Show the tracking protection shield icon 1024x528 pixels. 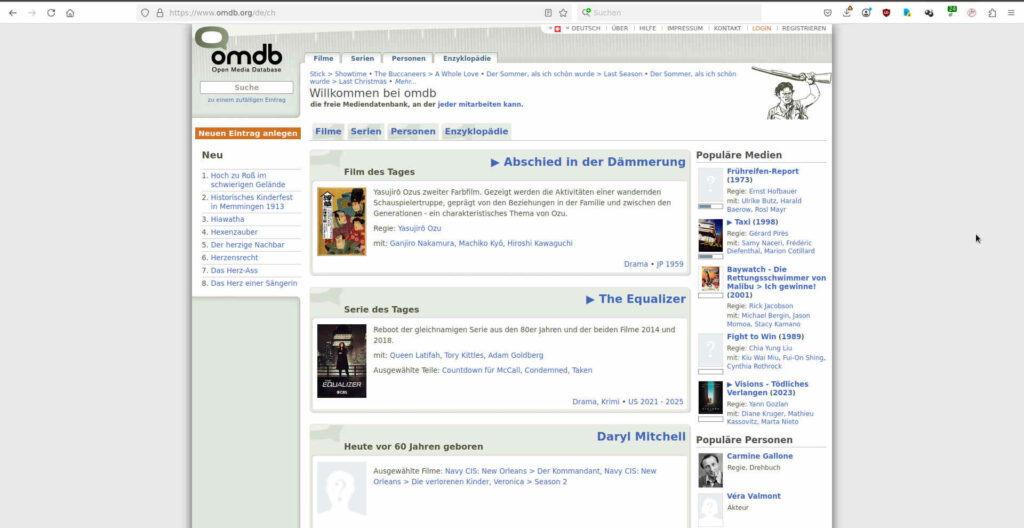pyautogui.click(x=145, y=12)
